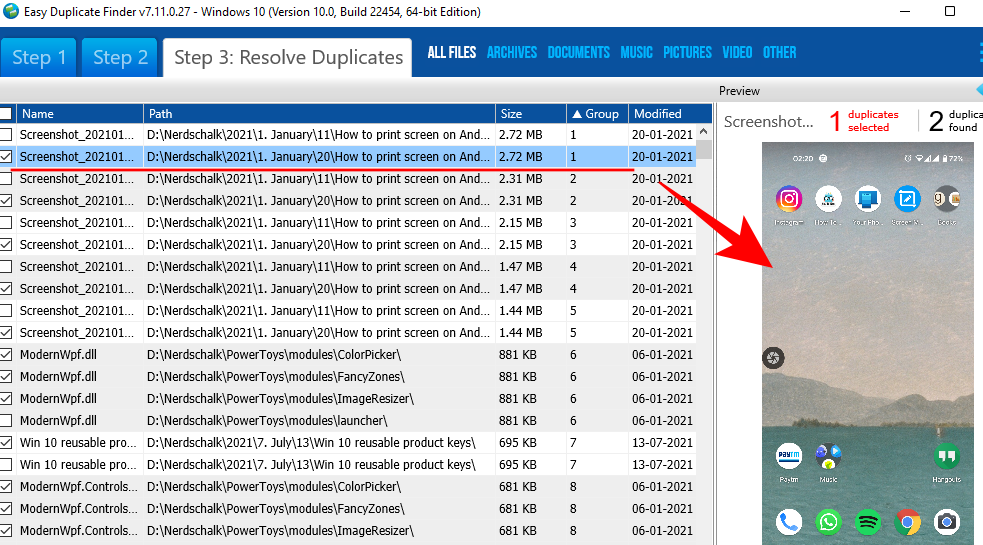Click the scroll-up arrow of the file list
983x545 pixels.
[704, 114]
